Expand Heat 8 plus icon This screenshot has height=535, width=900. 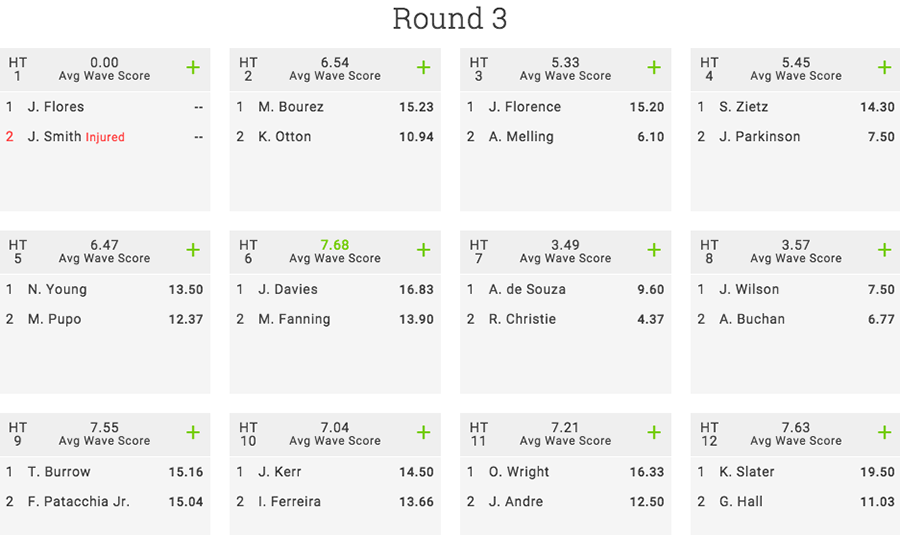pyautogui.click(x=885, y=250)
